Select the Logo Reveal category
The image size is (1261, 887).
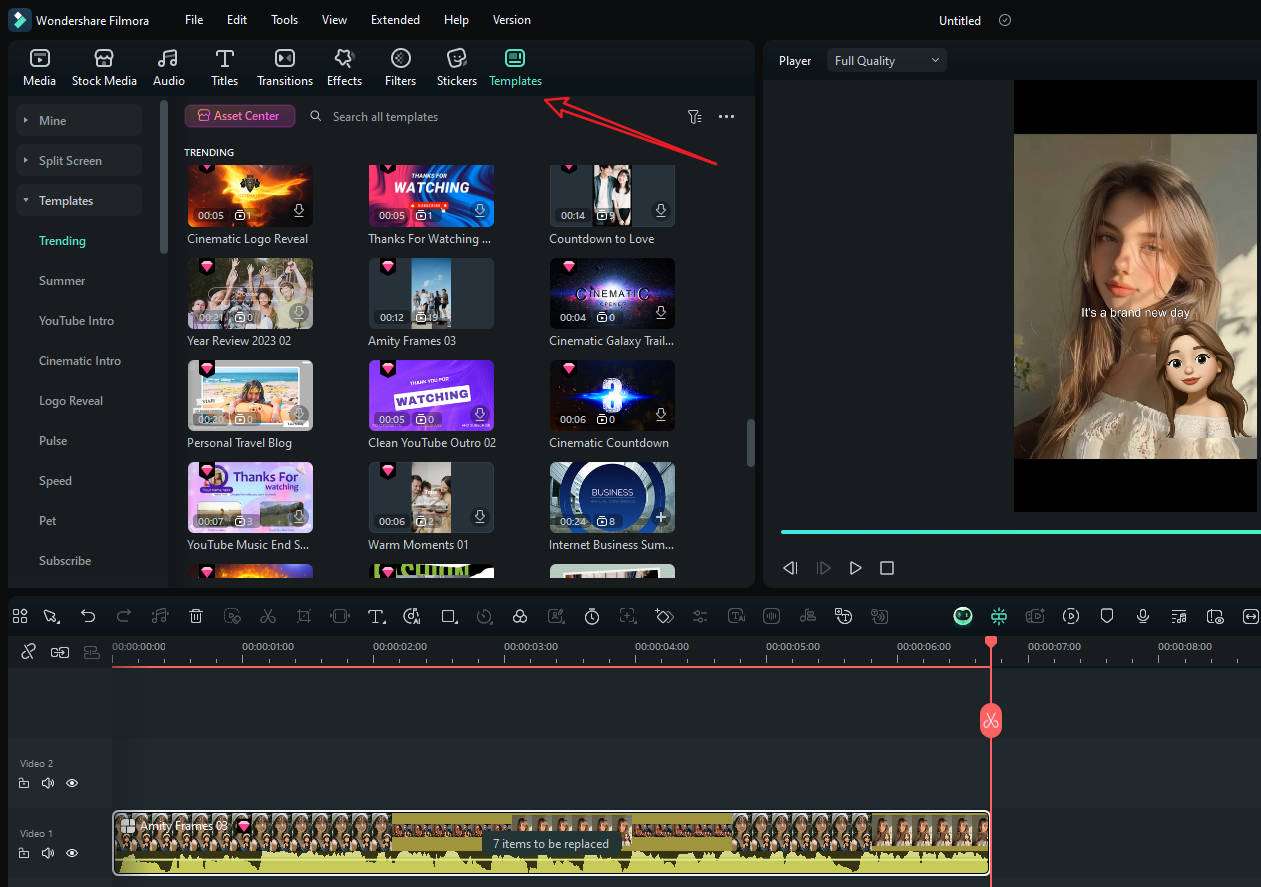[x=71, y=401]
